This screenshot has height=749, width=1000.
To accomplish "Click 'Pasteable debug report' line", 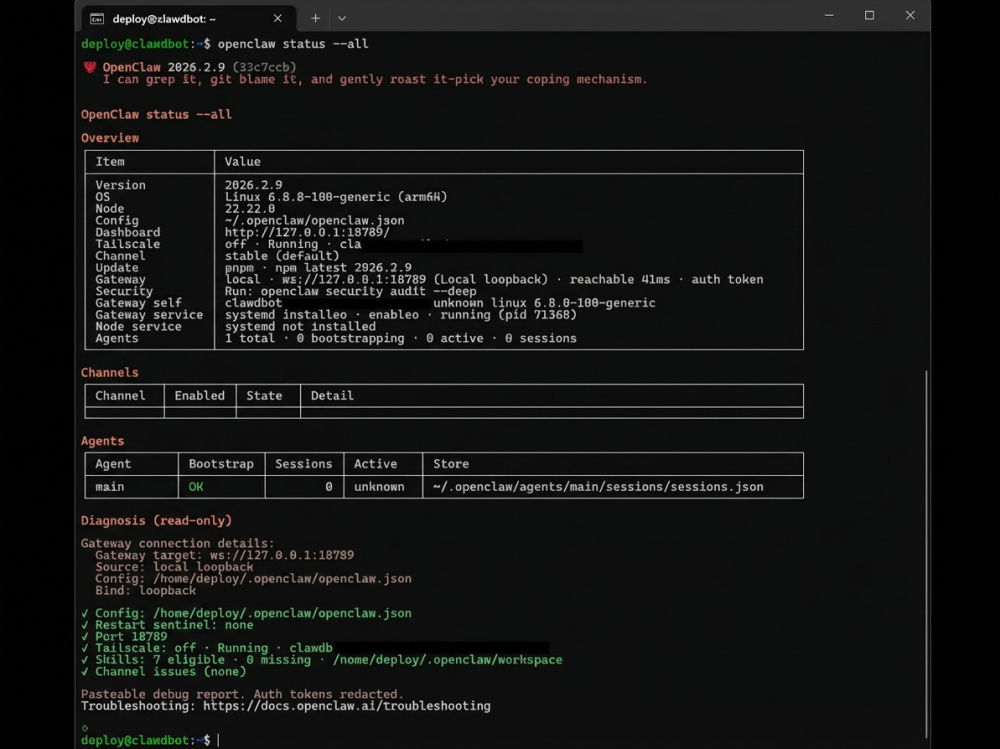I will pyautogui.click(x=242, y=694).
